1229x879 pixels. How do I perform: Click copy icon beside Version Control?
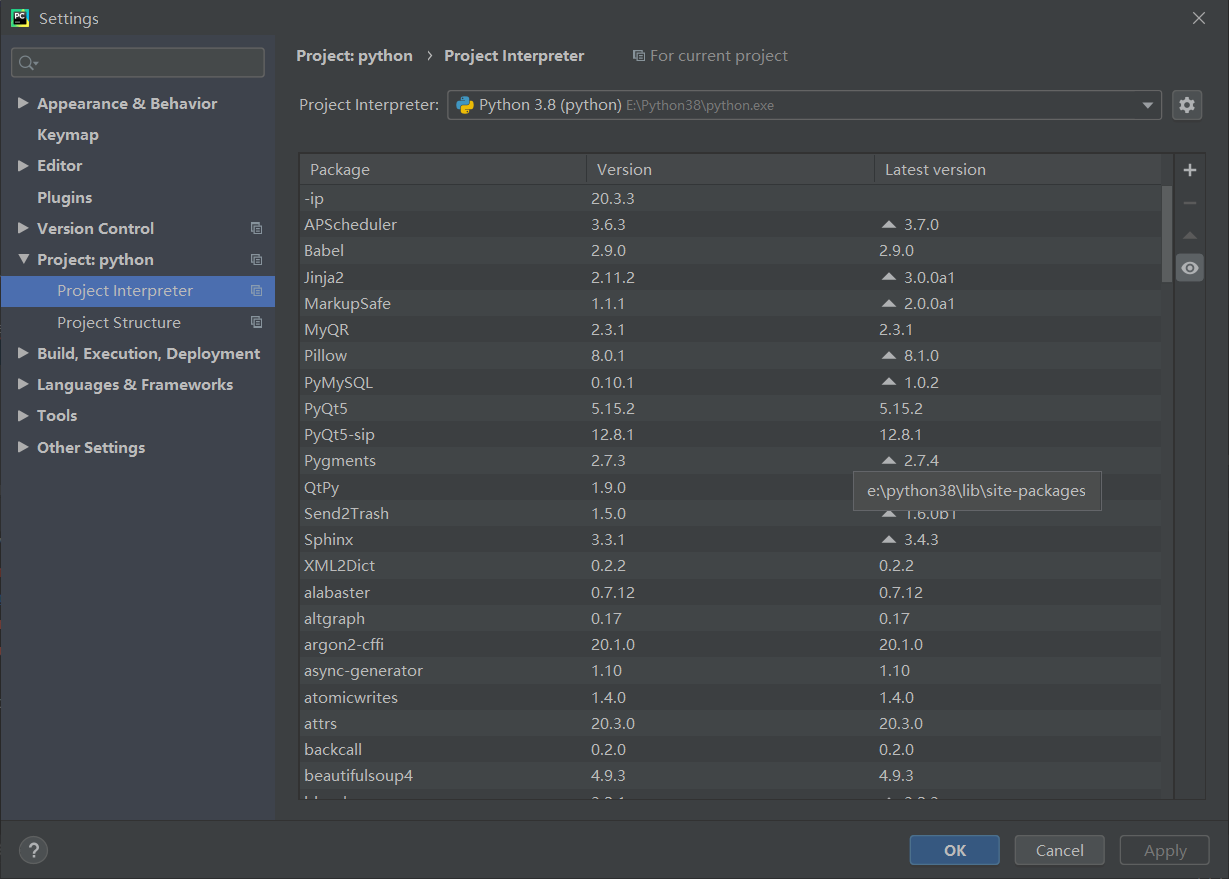pyautogui.click(x=256, y=228)
